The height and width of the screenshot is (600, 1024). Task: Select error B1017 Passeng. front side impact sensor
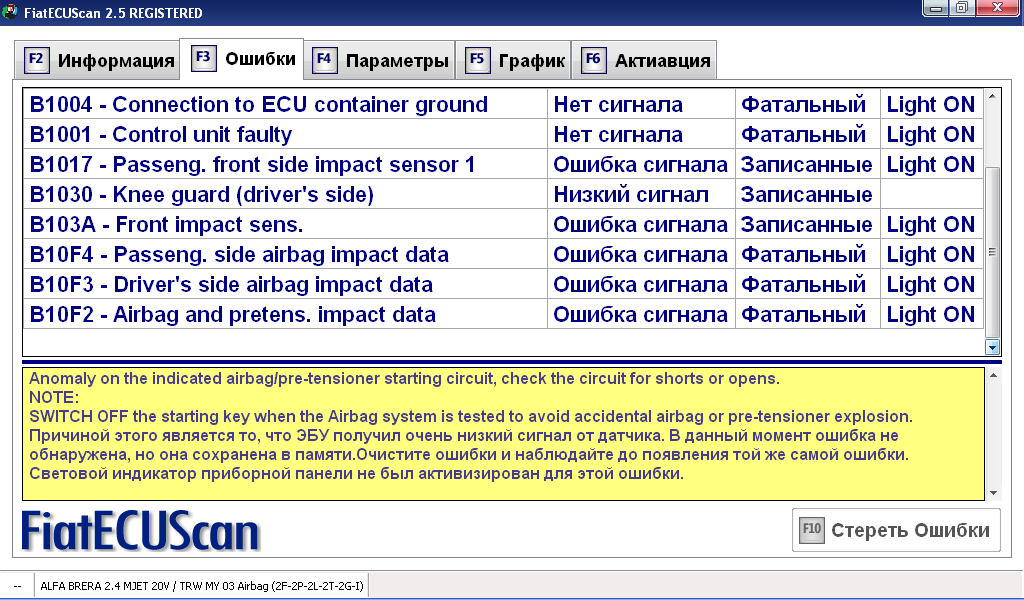click(x=285, y=165)
